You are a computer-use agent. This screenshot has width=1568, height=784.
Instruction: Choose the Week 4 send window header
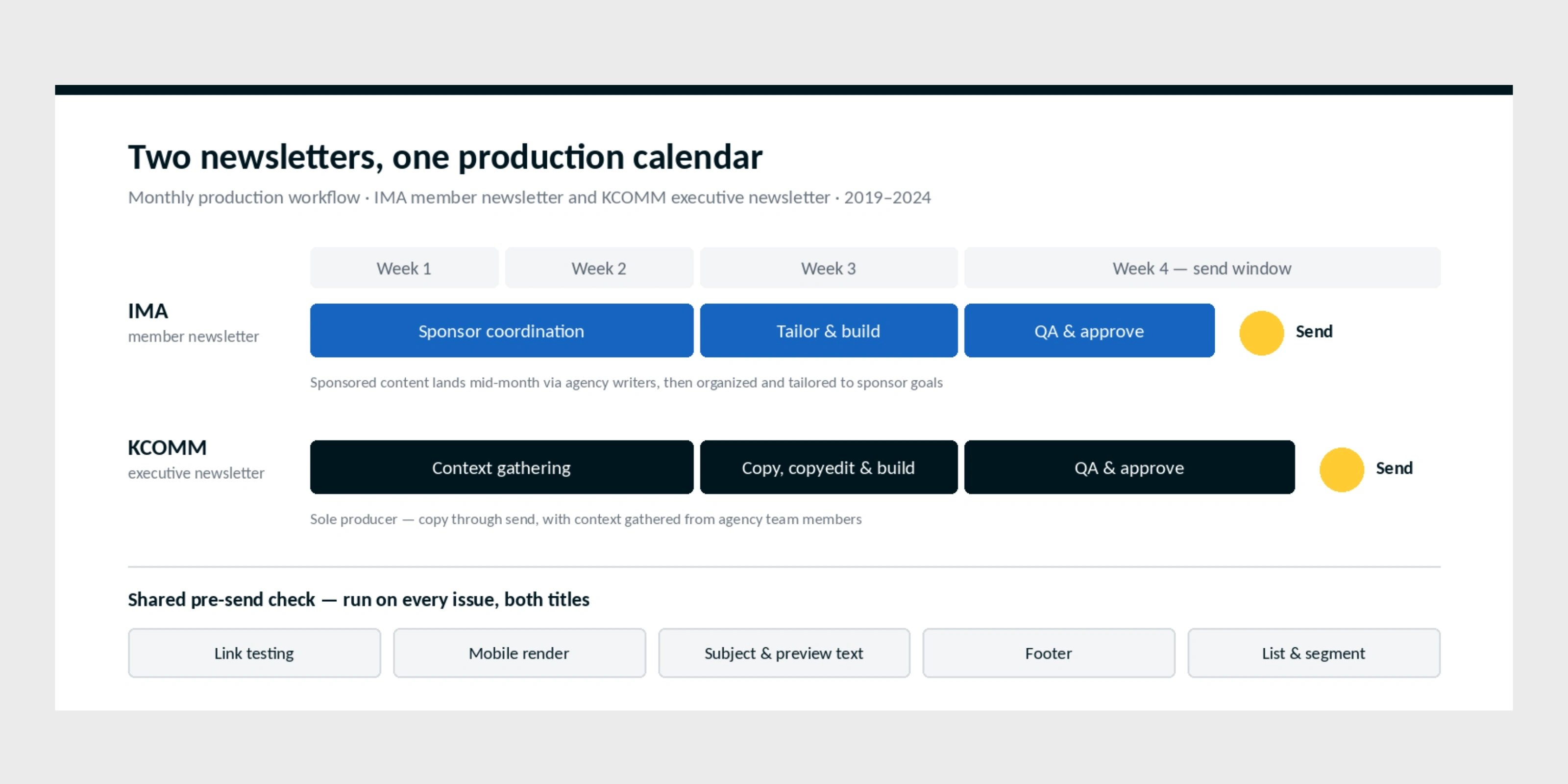pos(1202,268)
